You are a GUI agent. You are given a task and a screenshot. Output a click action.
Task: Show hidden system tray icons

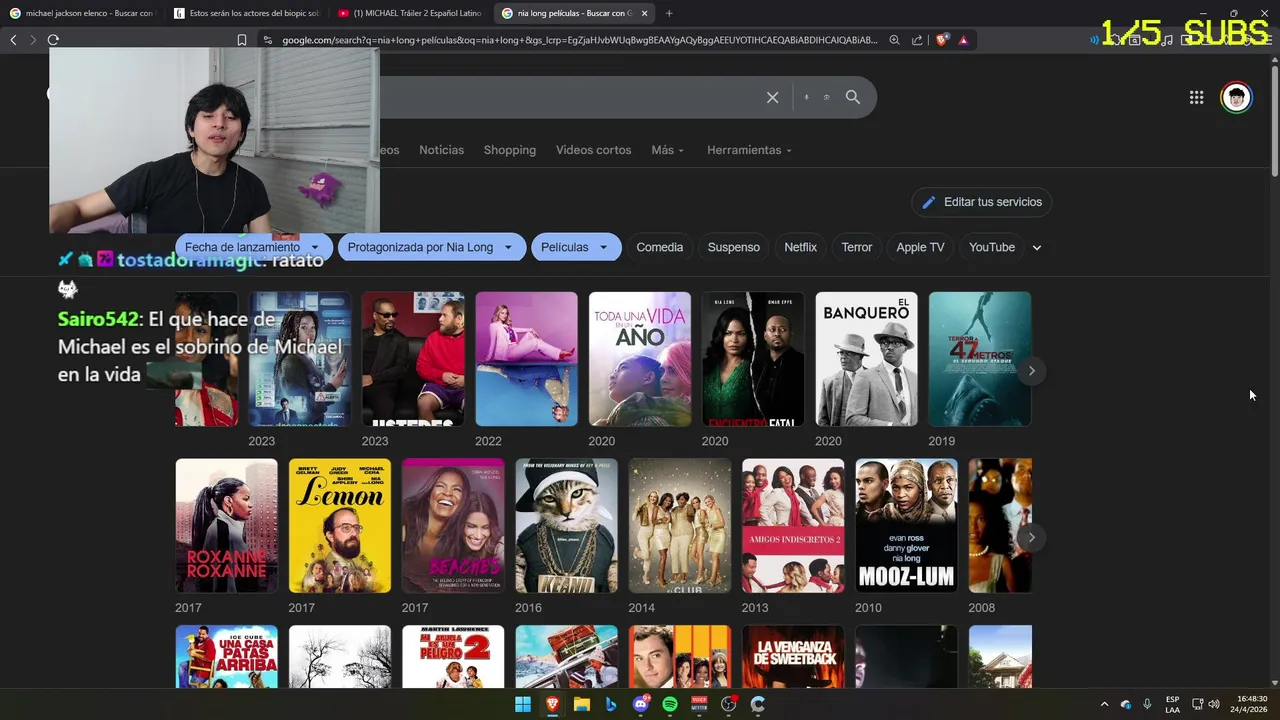coord(1104,704)
